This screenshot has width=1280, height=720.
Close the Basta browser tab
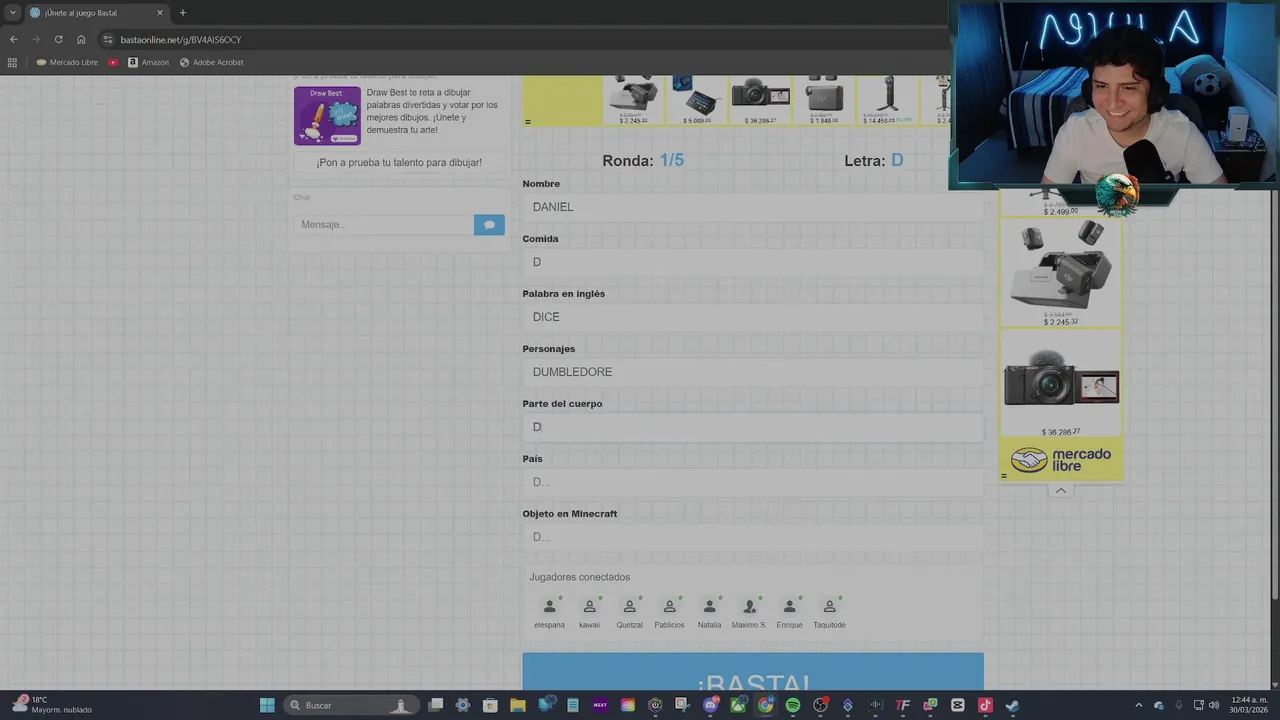[x=159, y=13]
